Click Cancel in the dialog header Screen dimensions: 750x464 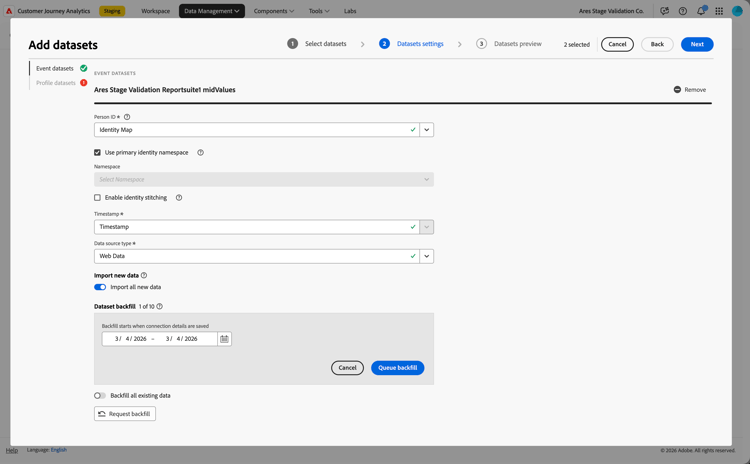[617, 44]
